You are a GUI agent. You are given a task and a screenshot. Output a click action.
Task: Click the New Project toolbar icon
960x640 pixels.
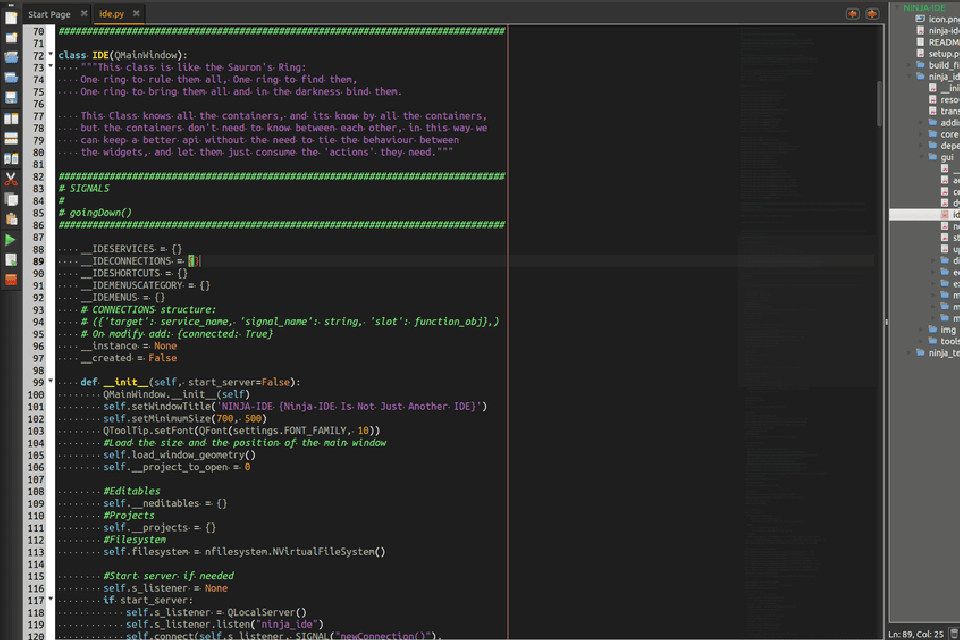point(11,37)
